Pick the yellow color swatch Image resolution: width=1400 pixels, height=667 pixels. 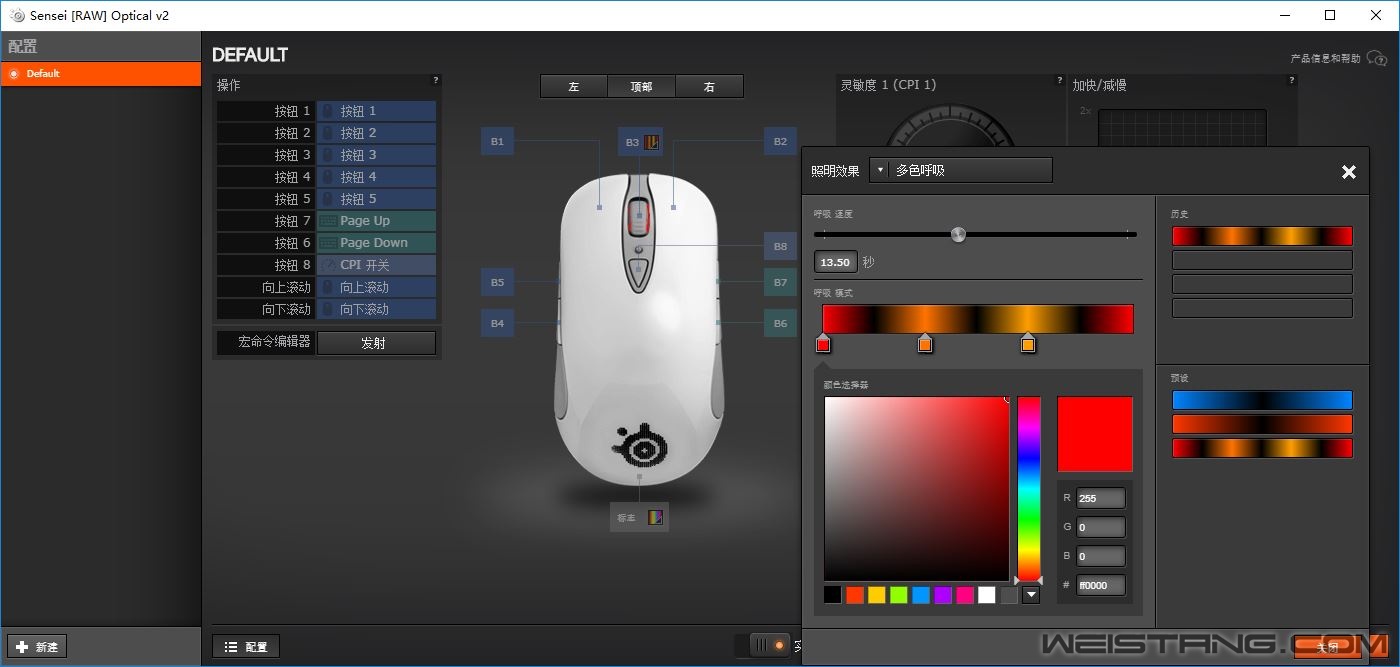click(x=877, y=595)
